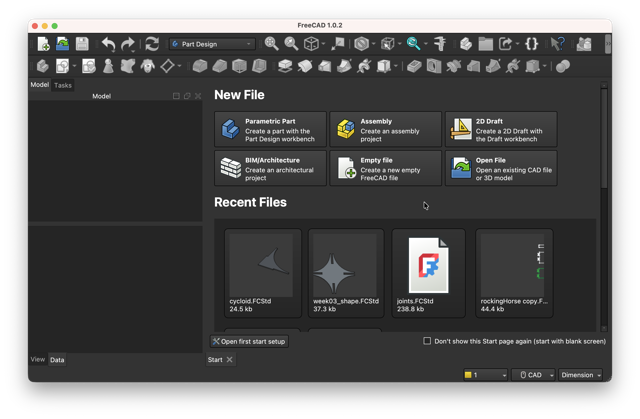Expand the additive primitive dropdown arrow
This screenshot has height=419, width=640.
[396, 66]
